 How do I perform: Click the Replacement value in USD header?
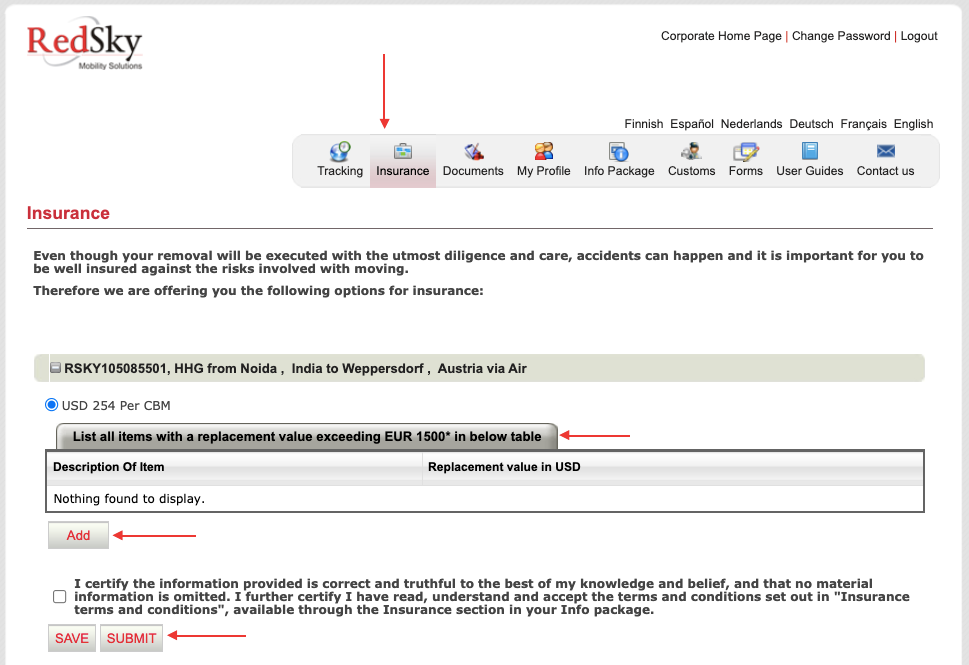pyautogui.click(x=673, y=467)
